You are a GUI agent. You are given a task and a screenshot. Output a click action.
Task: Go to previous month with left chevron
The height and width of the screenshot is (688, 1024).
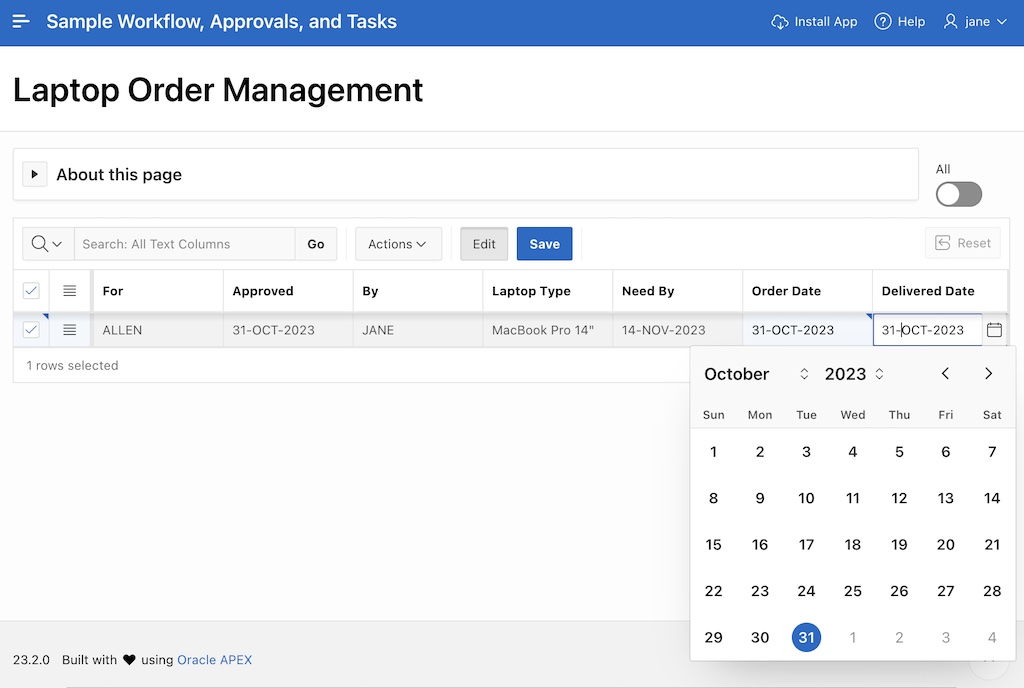point(945,373)
